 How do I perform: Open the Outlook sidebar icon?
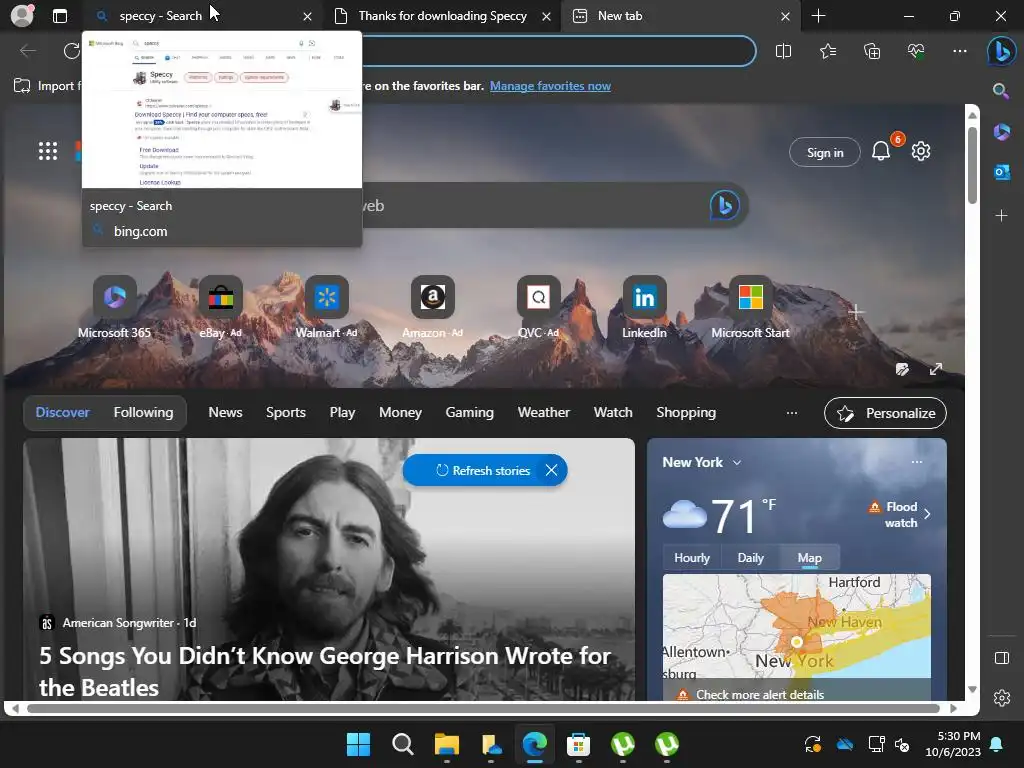pos(1001,172)
